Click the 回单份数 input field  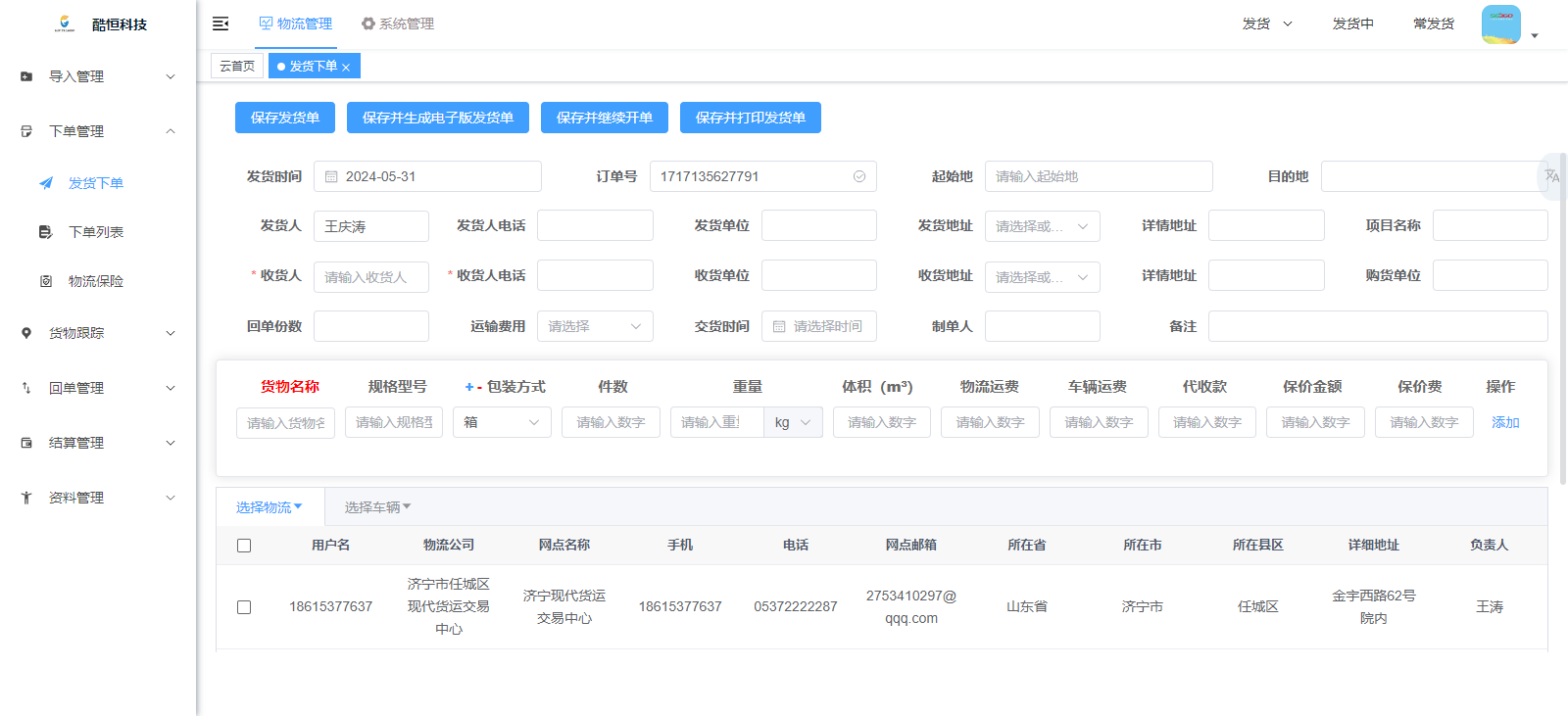click(371, 326)
